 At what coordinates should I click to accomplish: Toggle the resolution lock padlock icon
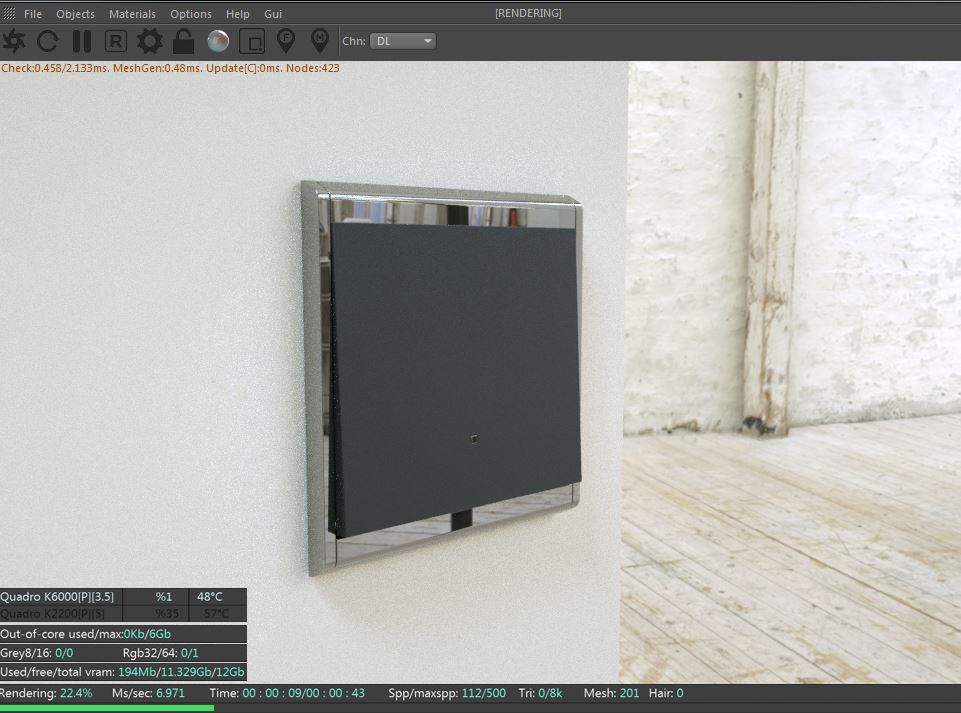(183, 41)
